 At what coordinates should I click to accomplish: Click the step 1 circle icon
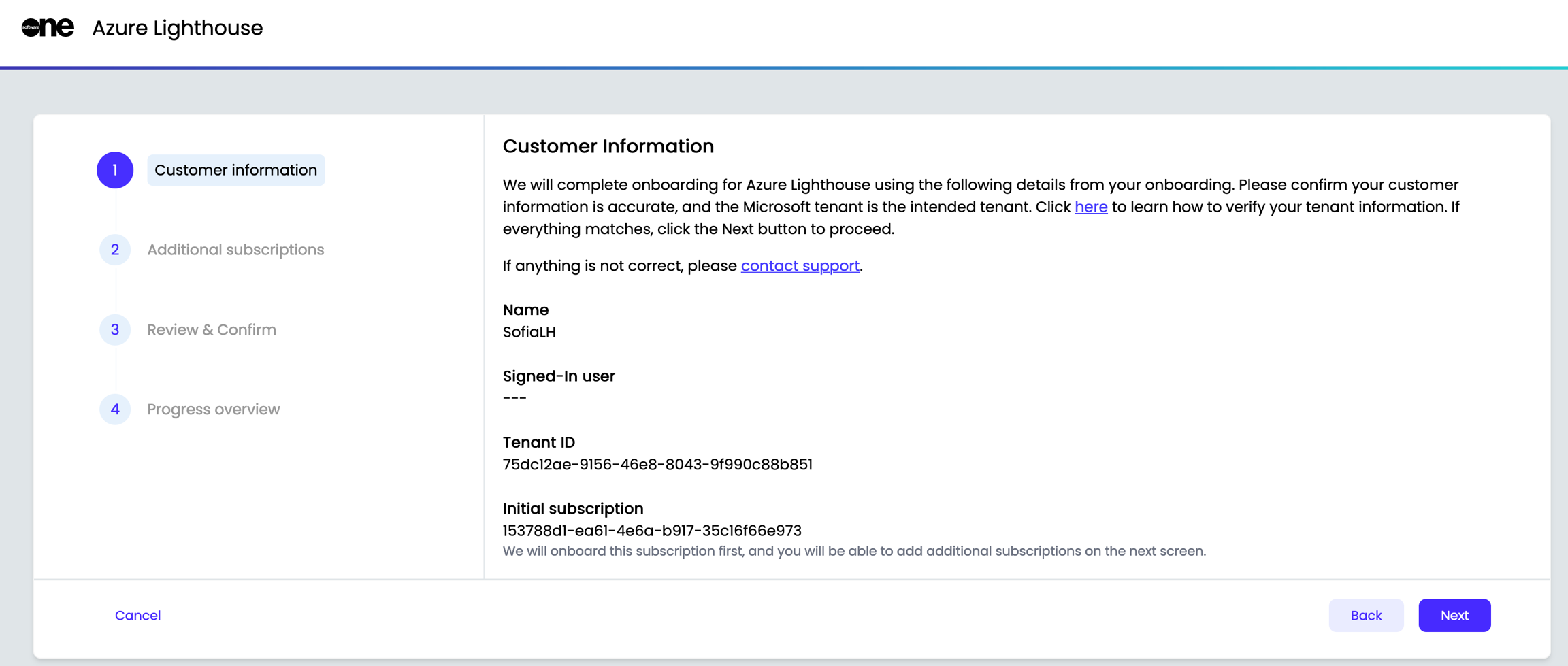[x=115, y=170]
